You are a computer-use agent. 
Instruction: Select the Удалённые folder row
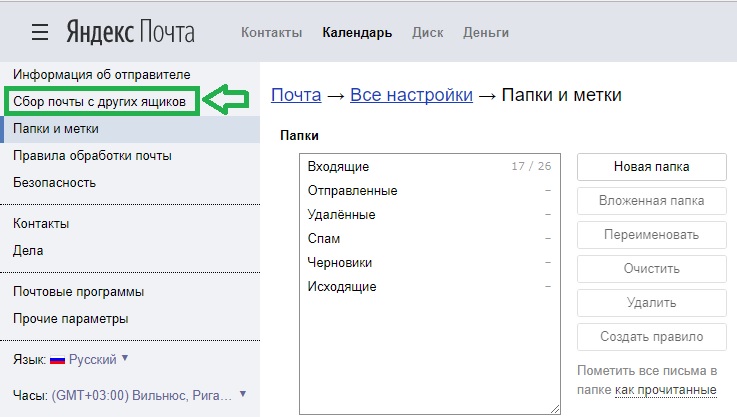click(430, 214)
